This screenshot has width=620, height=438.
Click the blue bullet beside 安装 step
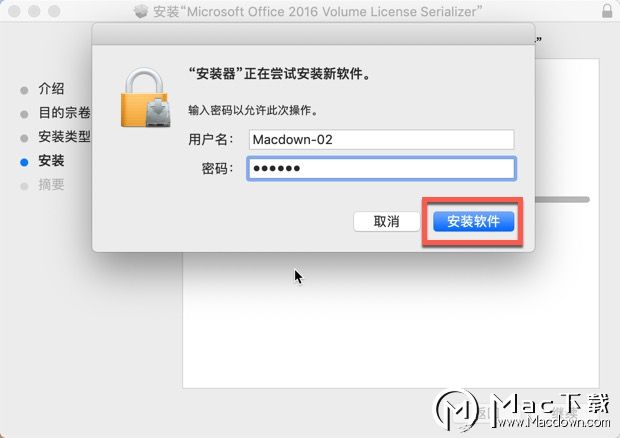(24, 162)
